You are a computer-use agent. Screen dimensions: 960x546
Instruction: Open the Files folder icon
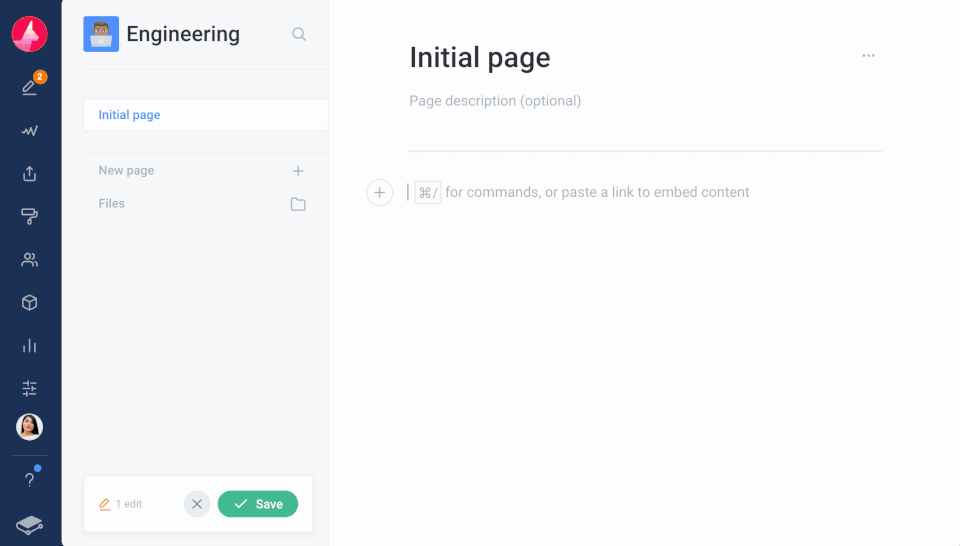point(298,204)
